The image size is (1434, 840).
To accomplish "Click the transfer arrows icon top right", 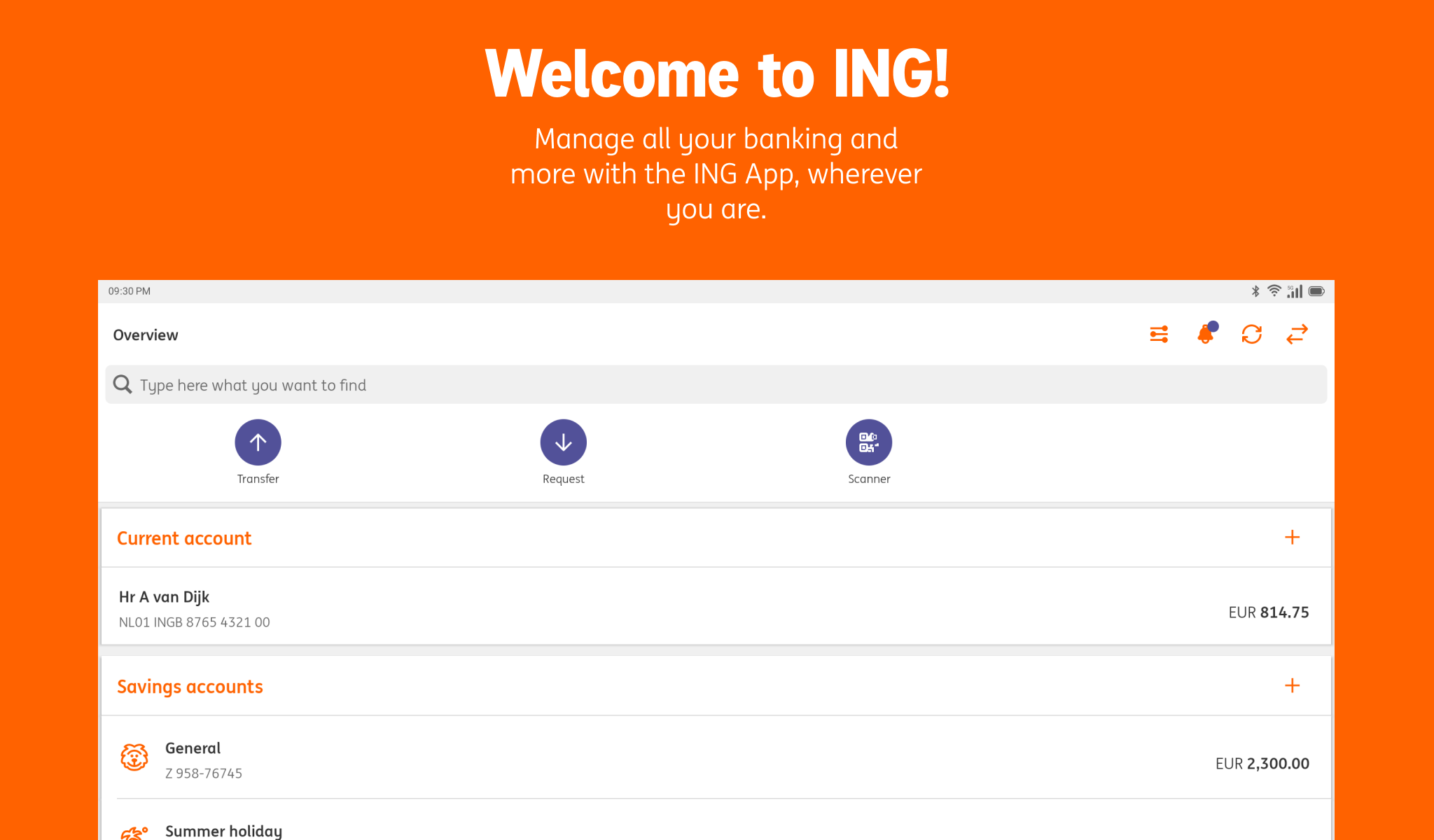I will click(x=1297, y=335).
